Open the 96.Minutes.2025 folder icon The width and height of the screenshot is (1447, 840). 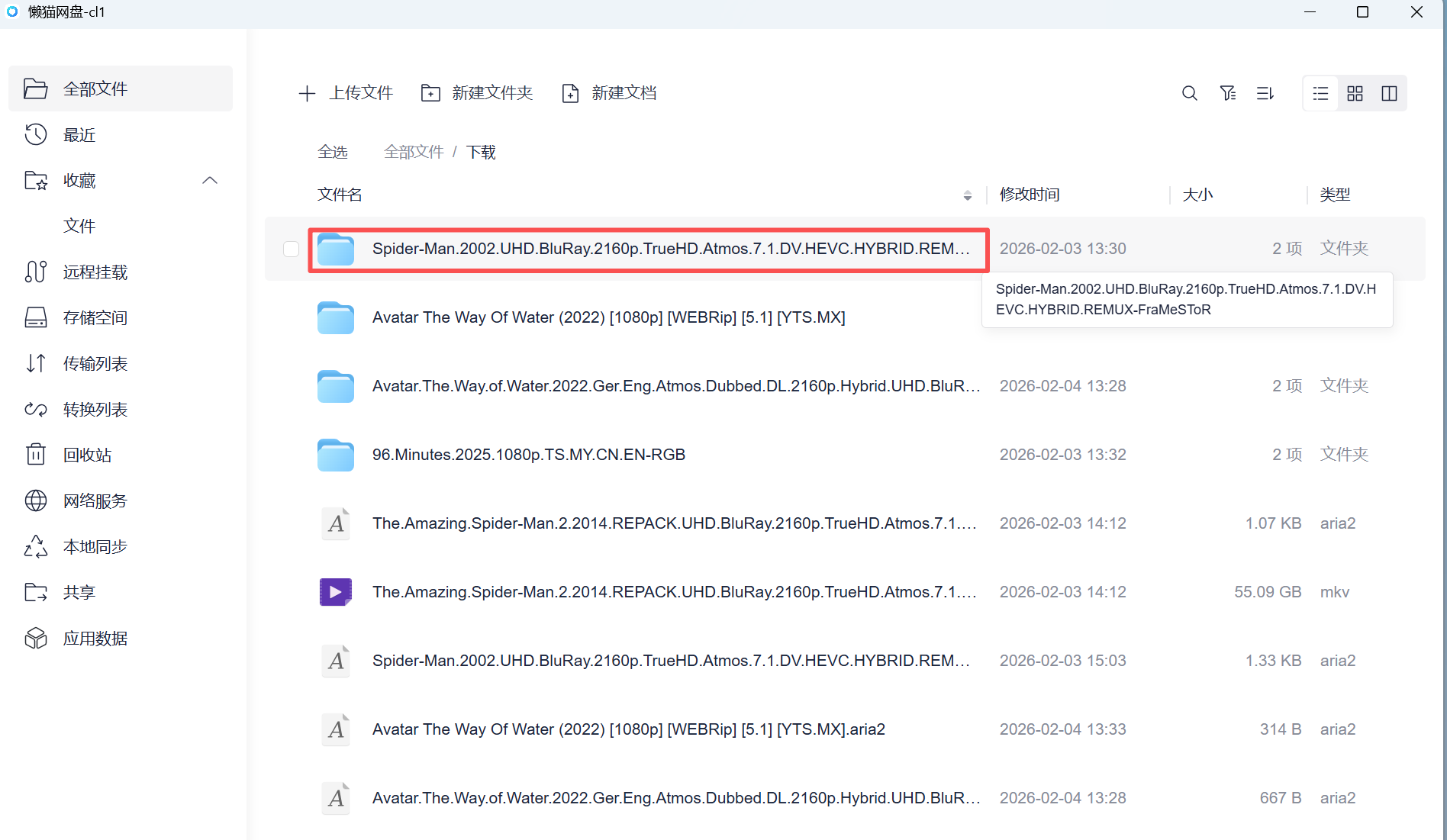pos(336,455)
